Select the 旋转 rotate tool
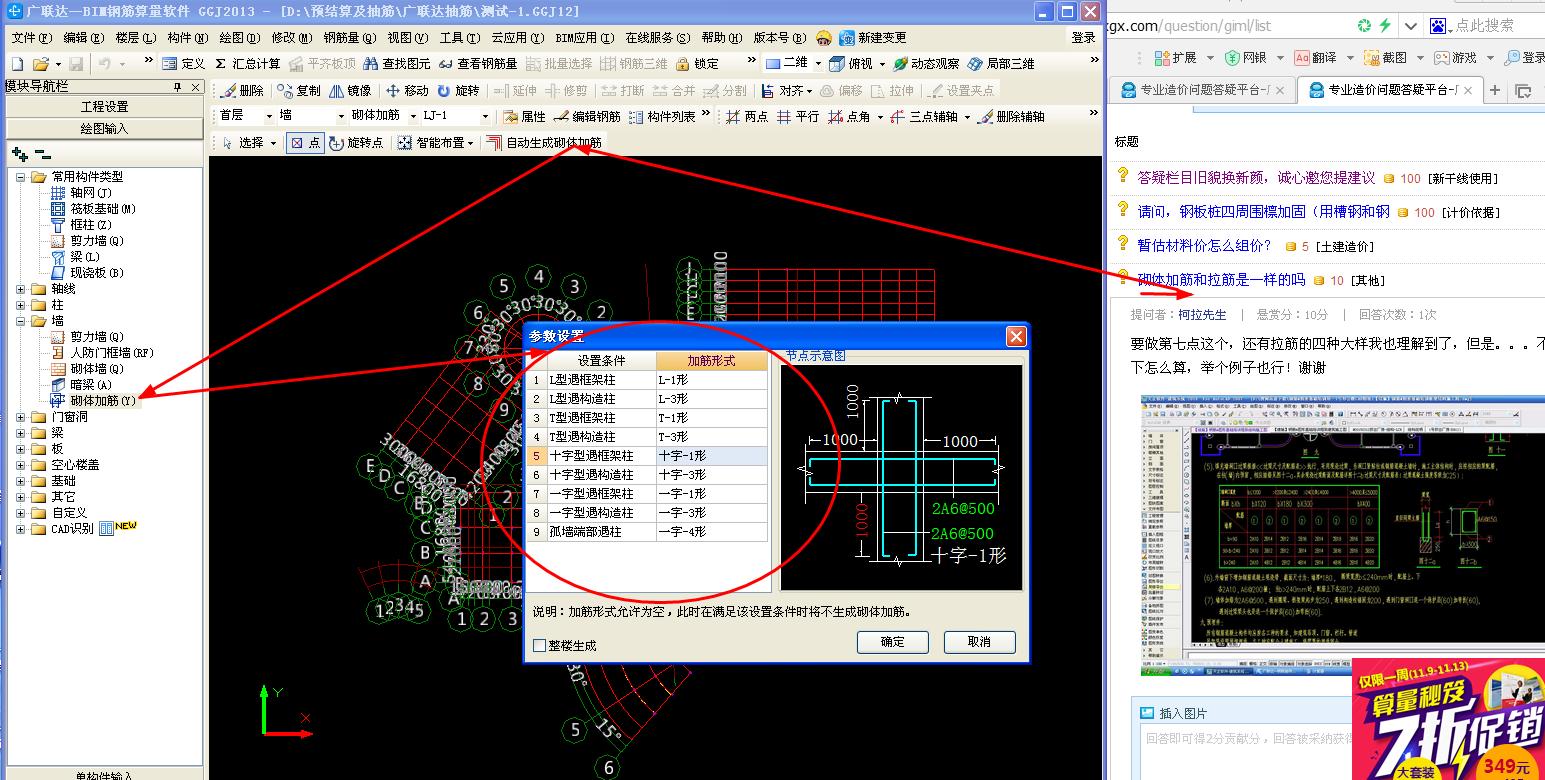Screen dimensions: 1545x780 pos(458,90)
